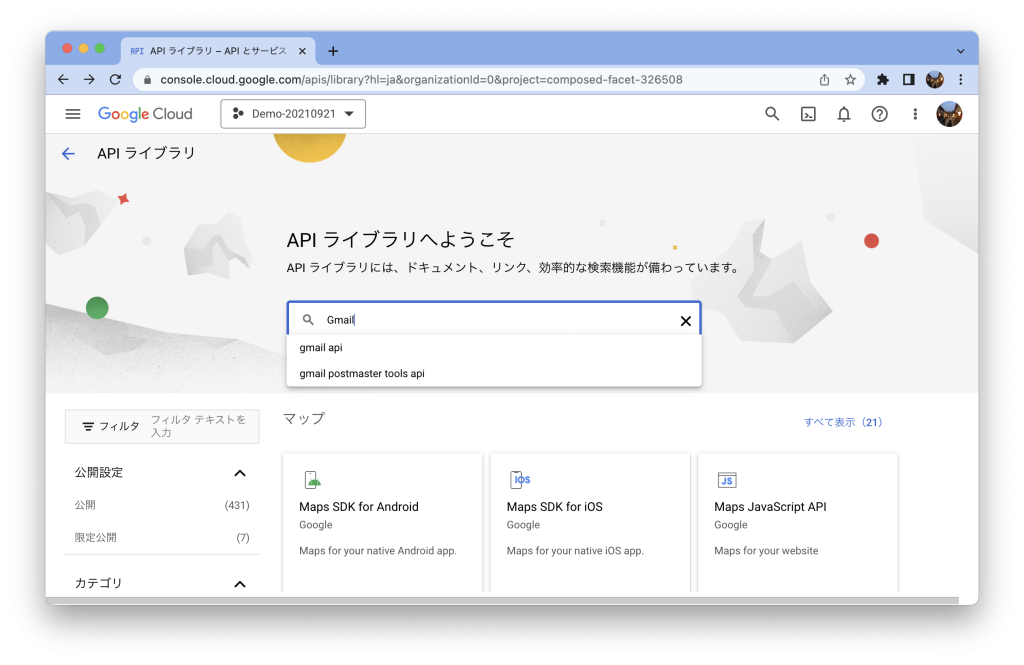Image resolution: width=1024 pixels, height=665 pixels.
Task: Filter by 限定公開 visibility (7)
Action: [x=162, y=538]
